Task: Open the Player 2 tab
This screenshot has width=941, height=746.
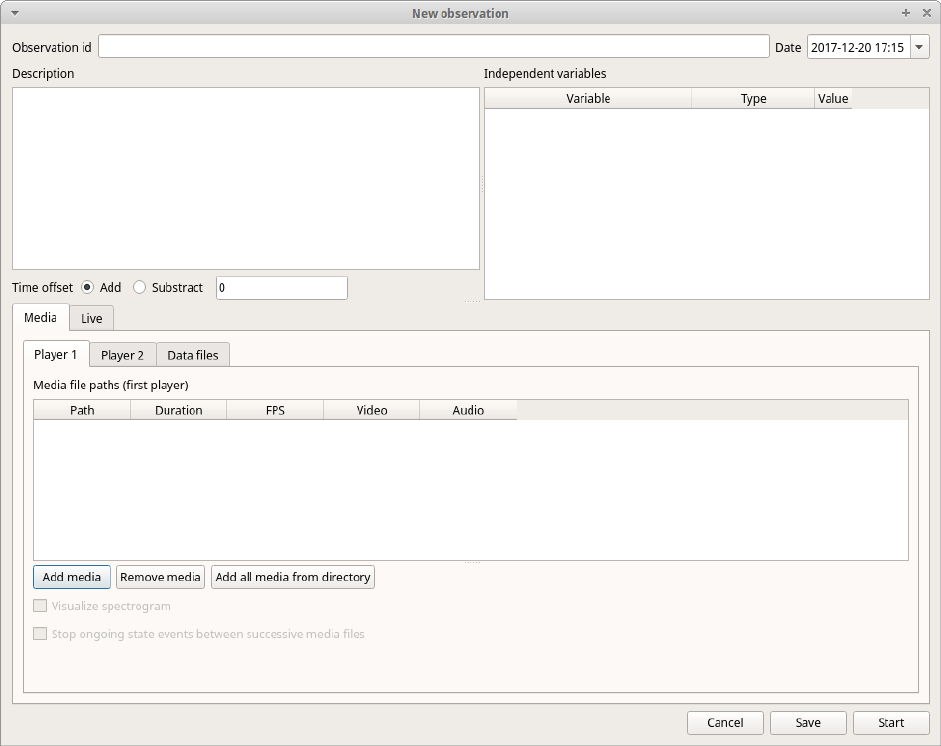Action: click(122, 355)
